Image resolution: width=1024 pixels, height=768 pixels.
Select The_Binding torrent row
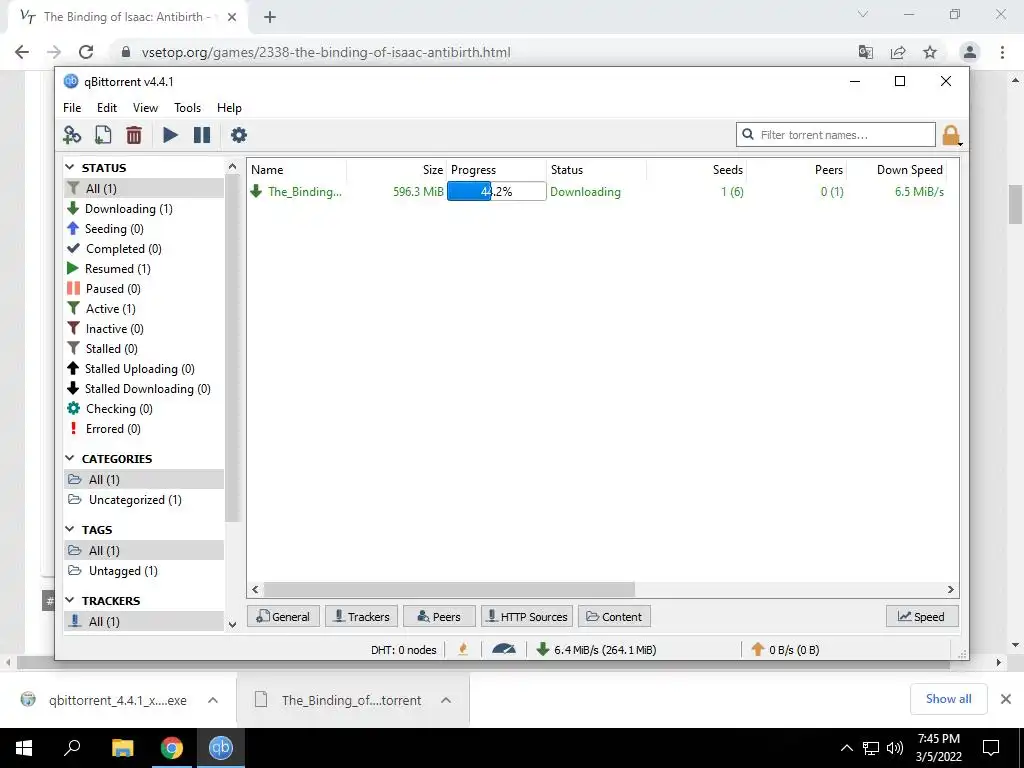point(602,192)
